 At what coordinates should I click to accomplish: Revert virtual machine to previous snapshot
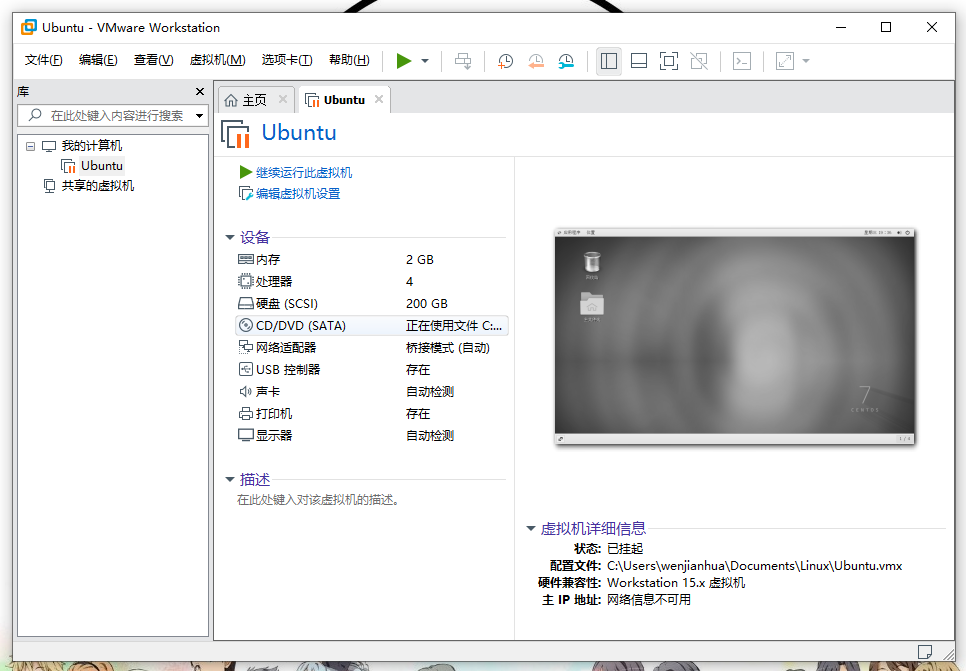(x=536, y=61)
